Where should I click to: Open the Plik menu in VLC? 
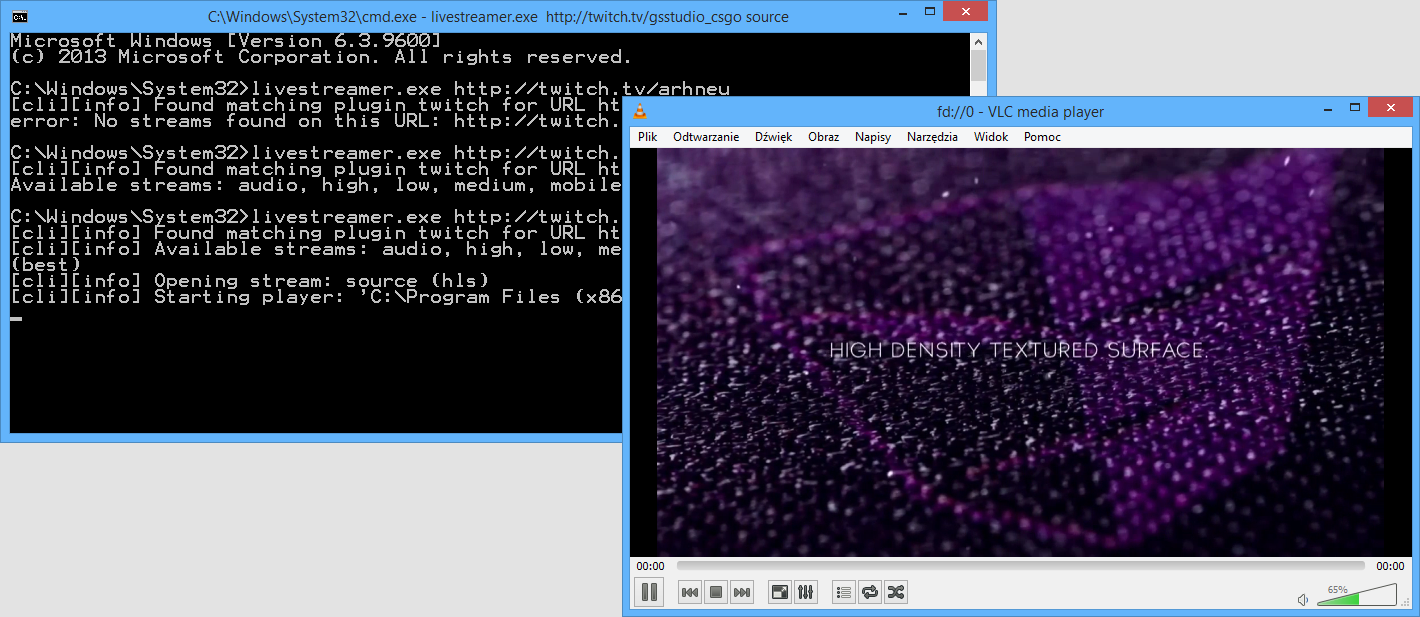click(647, 137)
